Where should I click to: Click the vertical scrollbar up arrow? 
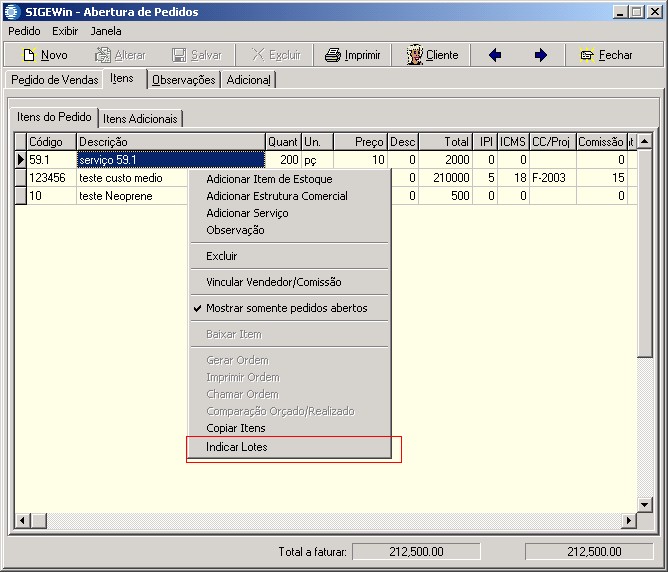(x=645, y=141)
